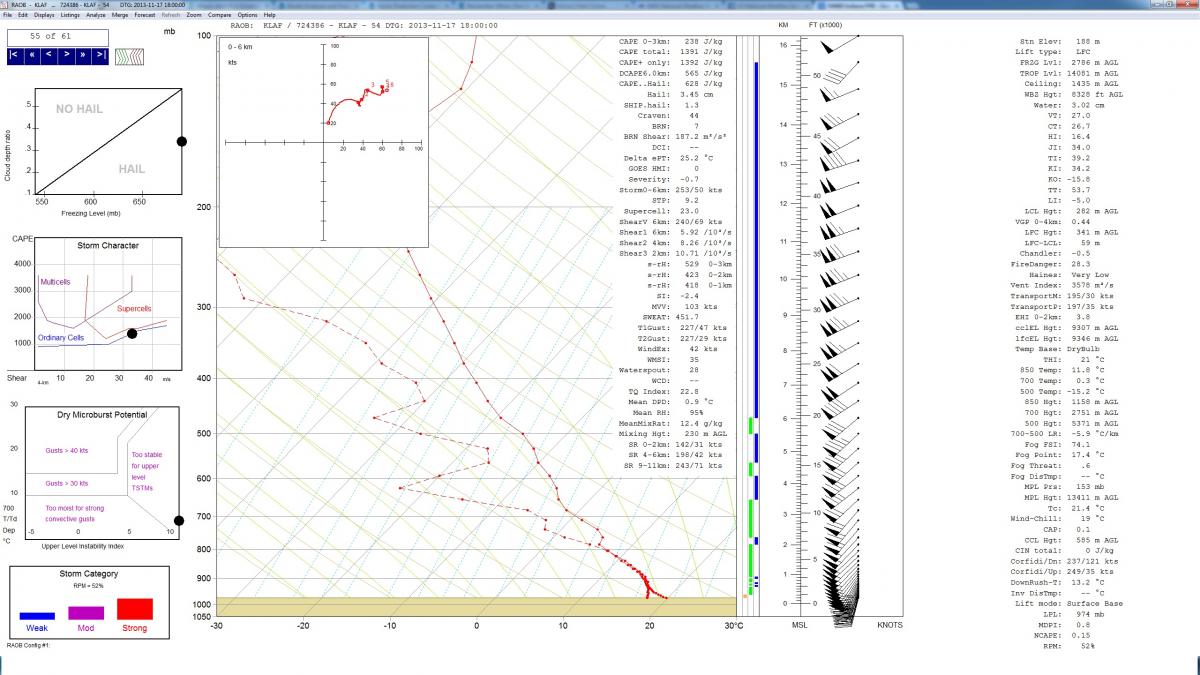Click the sounding header starting 'RAOB: KLAF / 724386'
The width and height of the screenshot is (1200, 675).
pos(364,25)
